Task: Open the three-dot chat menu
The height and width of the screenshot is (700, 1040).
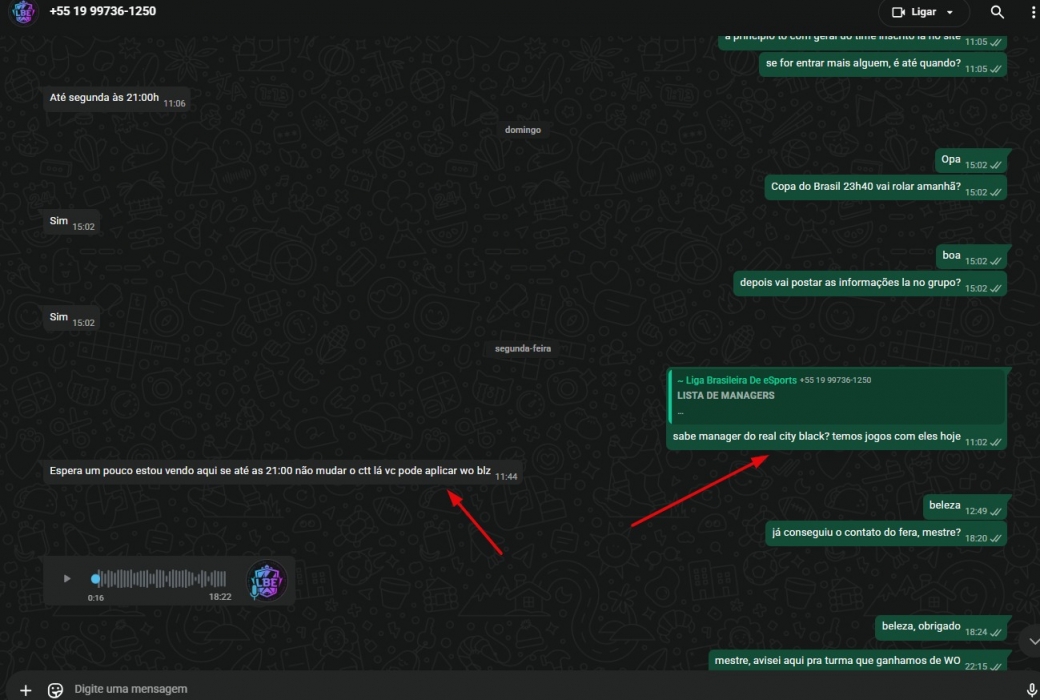Action: pos(1033,12)
